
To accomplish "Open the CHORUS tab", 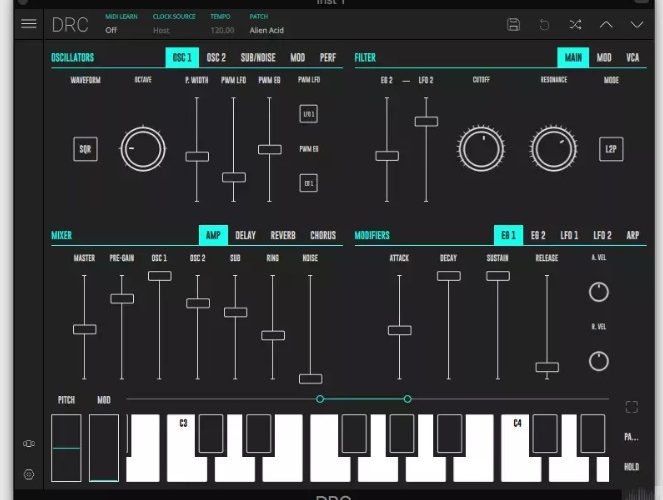I will [x=323, y=235].
